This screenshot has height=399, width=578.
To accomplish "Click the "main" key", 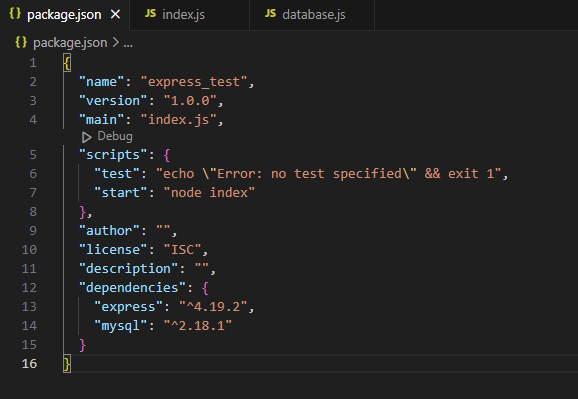I will pos(102,120).
